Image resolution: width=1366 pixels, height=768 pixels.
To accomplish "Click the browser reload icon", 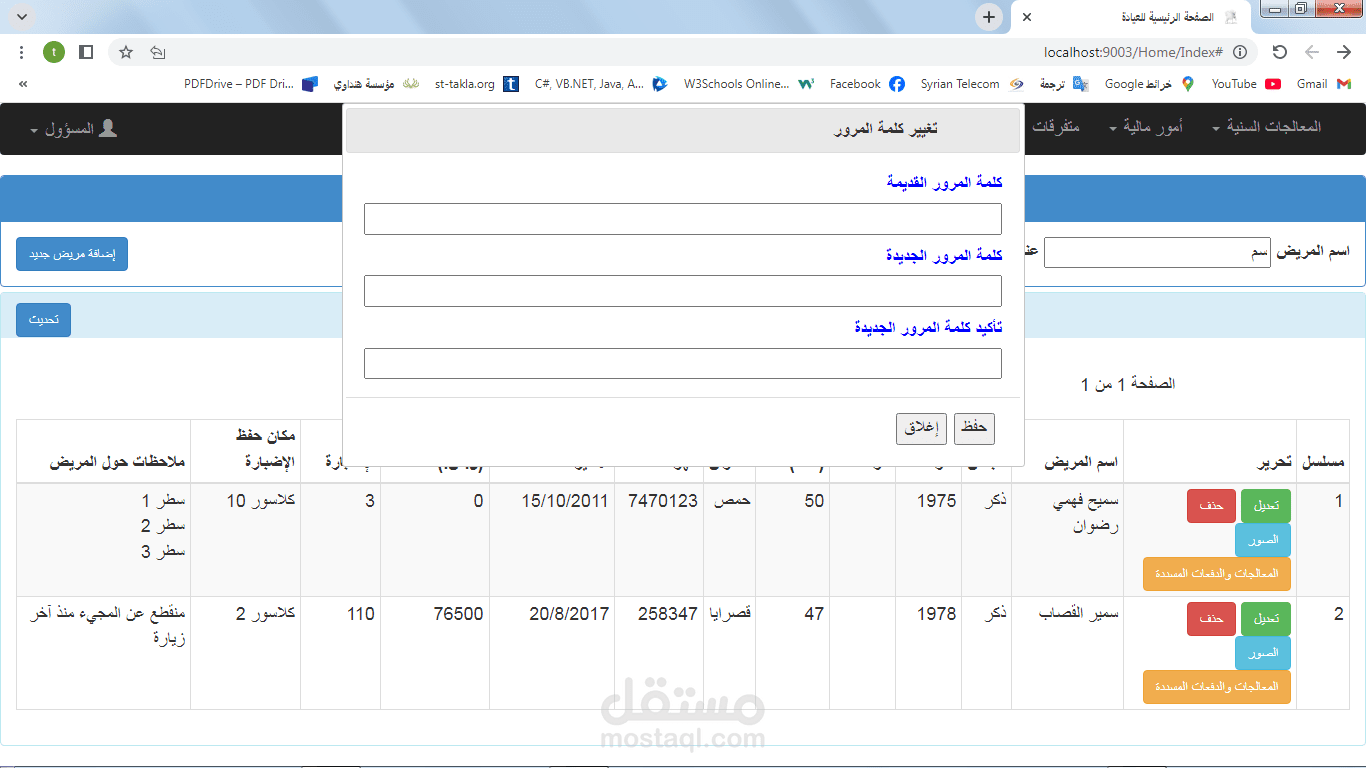I will coord(1279,52).
